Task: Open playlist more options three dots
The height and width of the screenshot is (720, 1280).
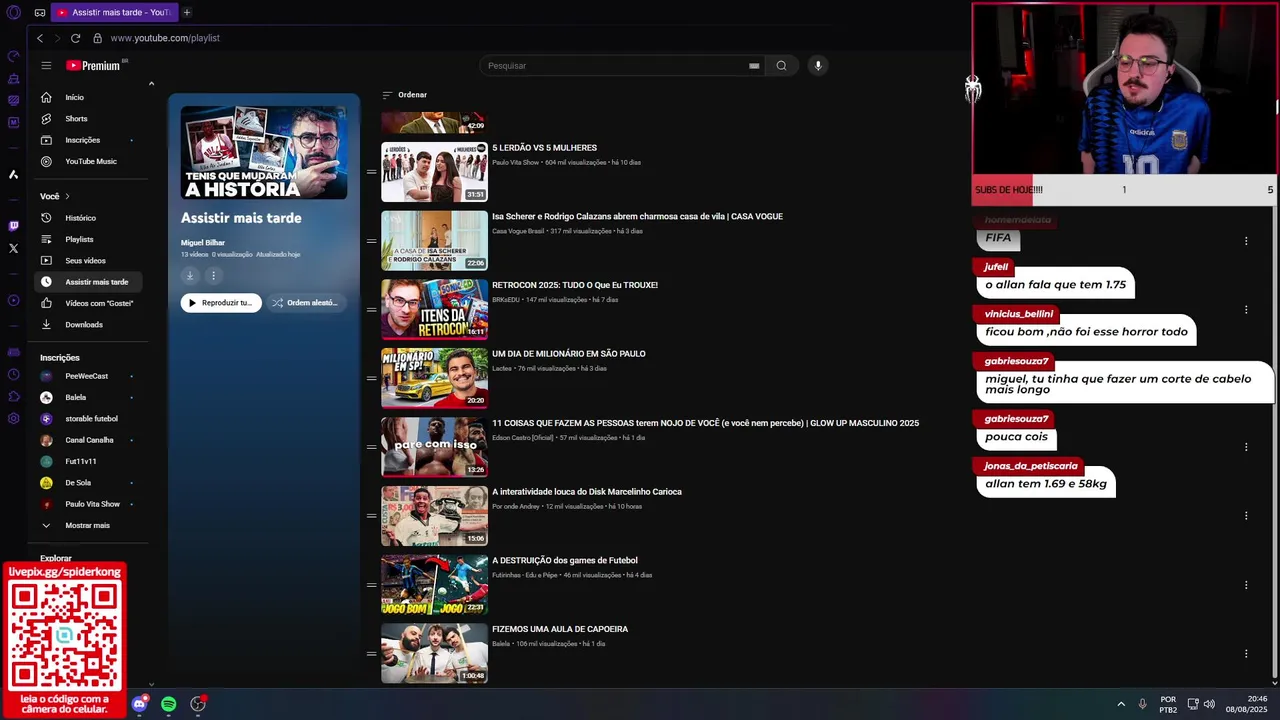Action: point(213,275)
